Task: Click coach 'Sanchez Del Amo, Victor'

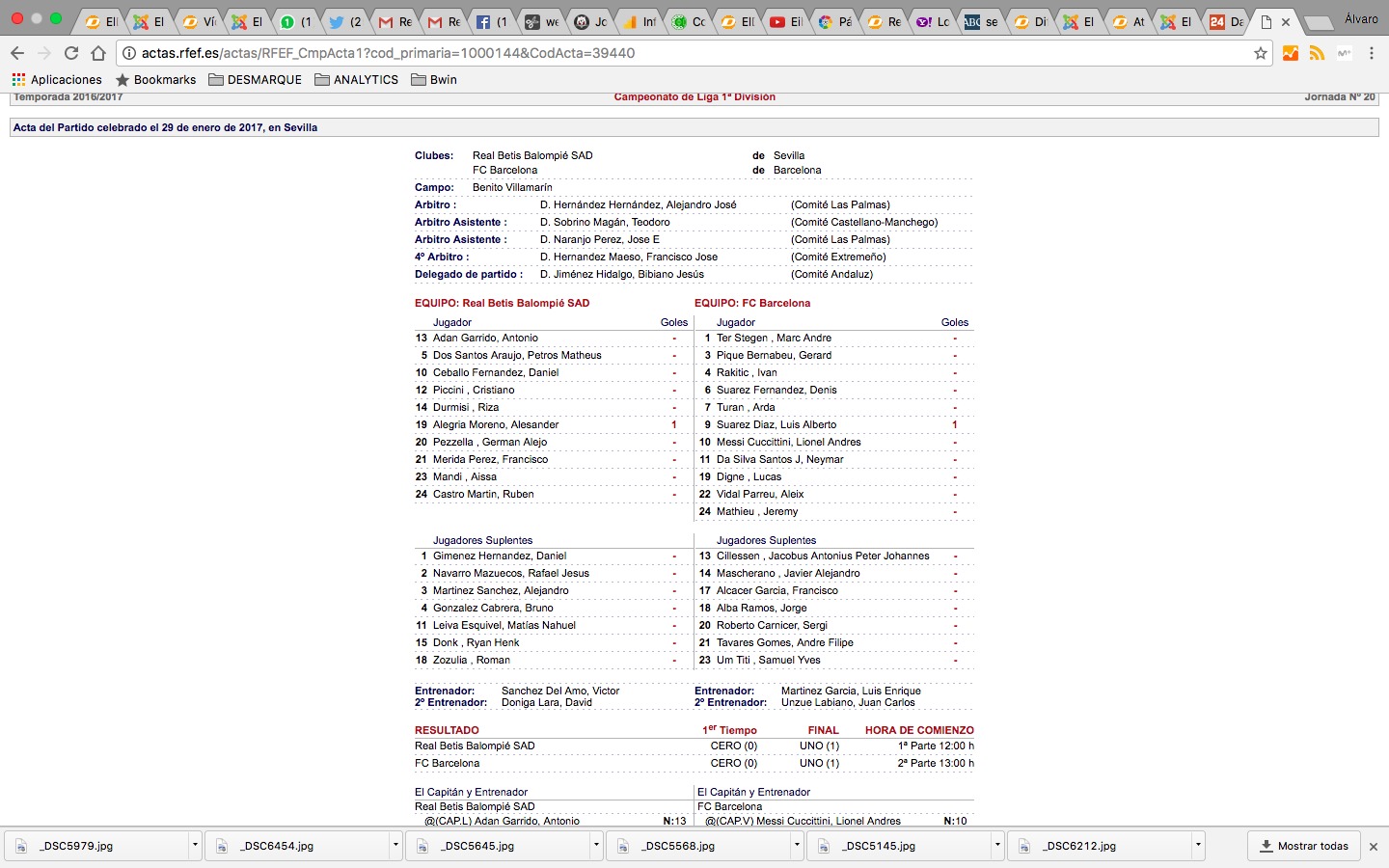Action: (560, 691)
